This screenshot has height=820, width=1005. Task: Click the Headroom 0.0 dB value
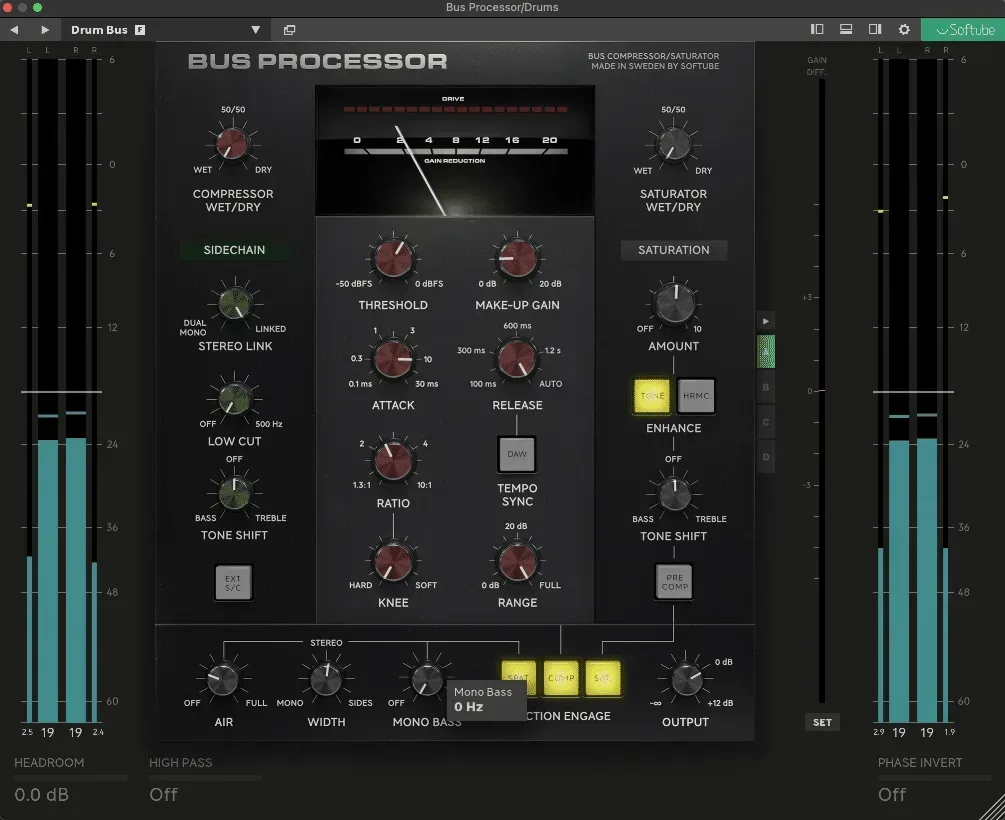42,795
